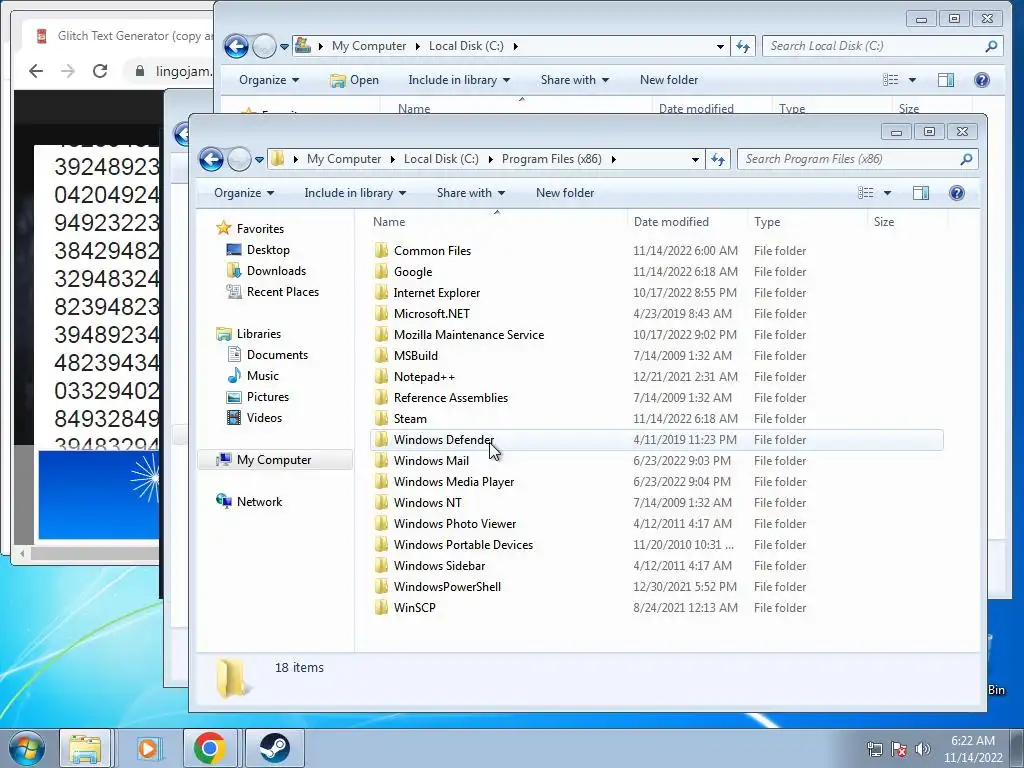Open Organize menu in Program Files window
This screenshot has height=768, width=1024.
[244, 193]
